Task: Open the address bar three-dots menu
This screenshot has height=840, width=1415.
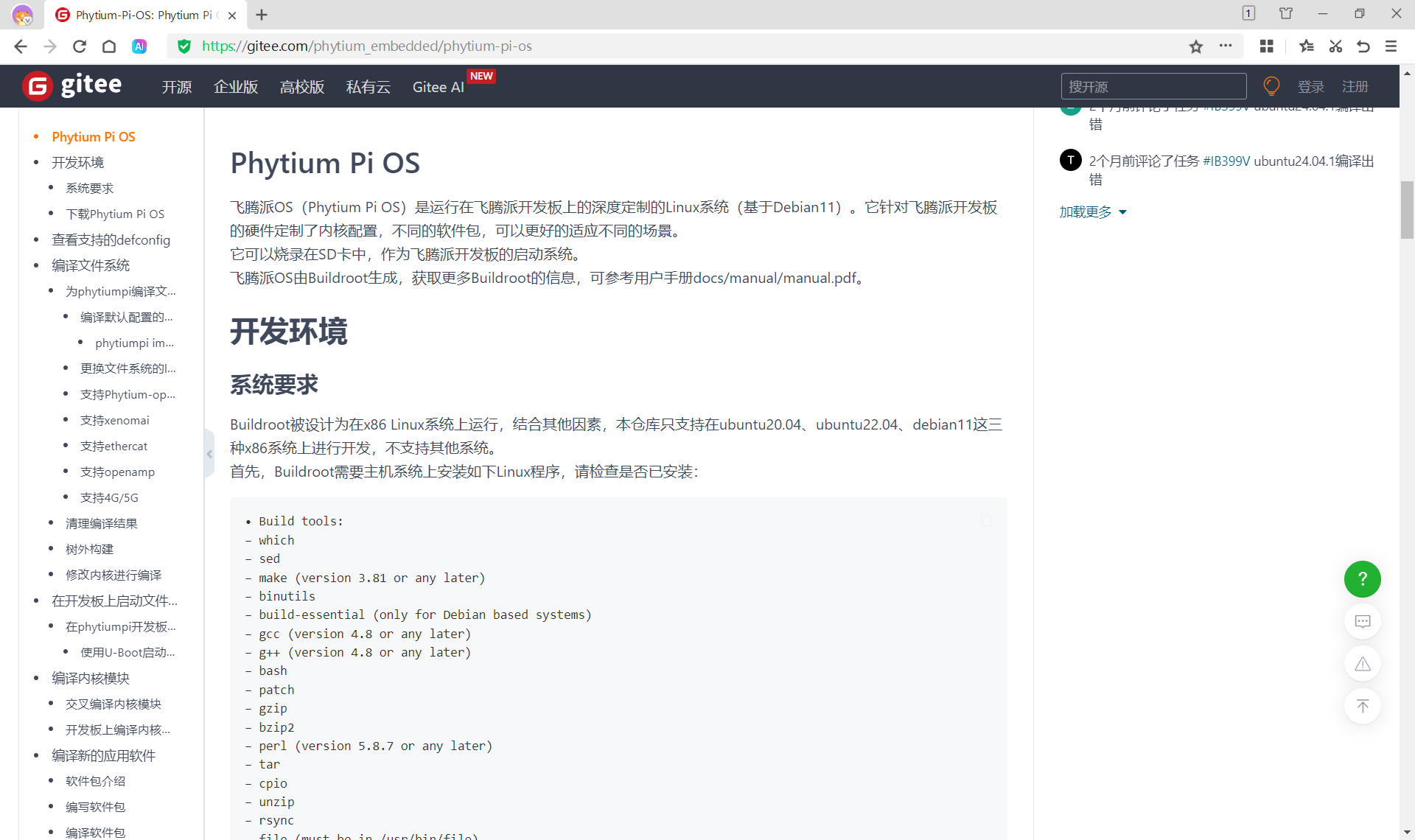Action: pos(1226,46)
